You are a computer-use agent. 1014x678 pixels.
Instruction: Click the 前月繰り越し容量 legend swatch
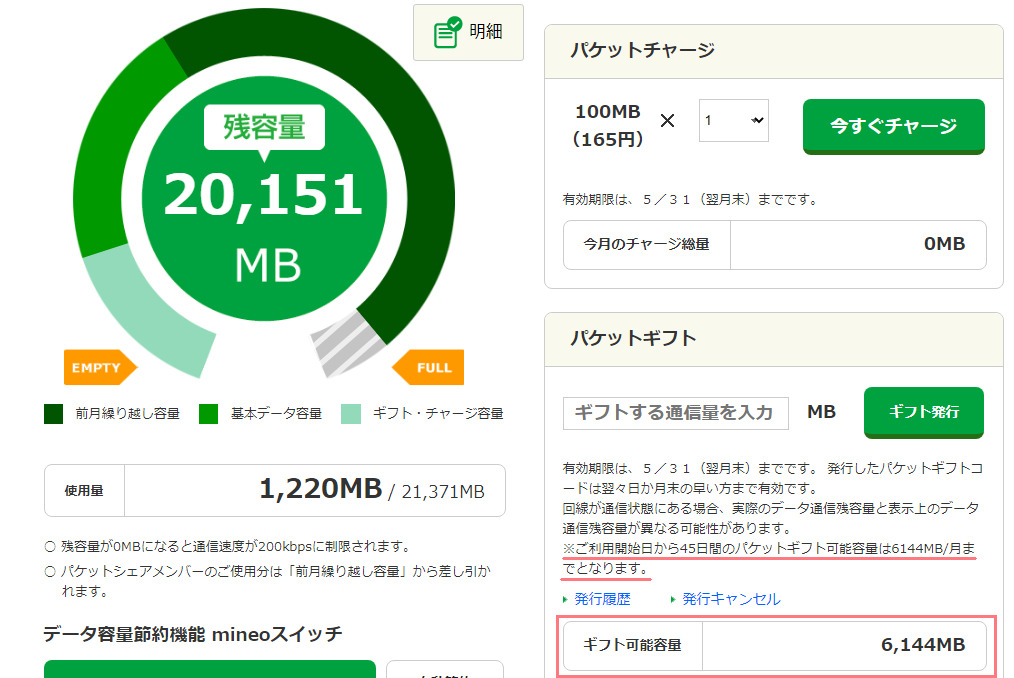54,413
